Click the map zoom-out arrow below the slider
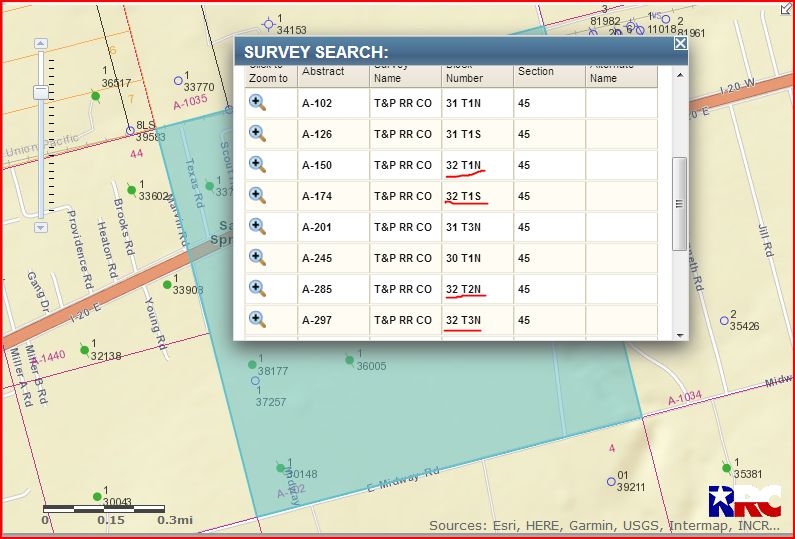The image size is (795, 539). 41,228
